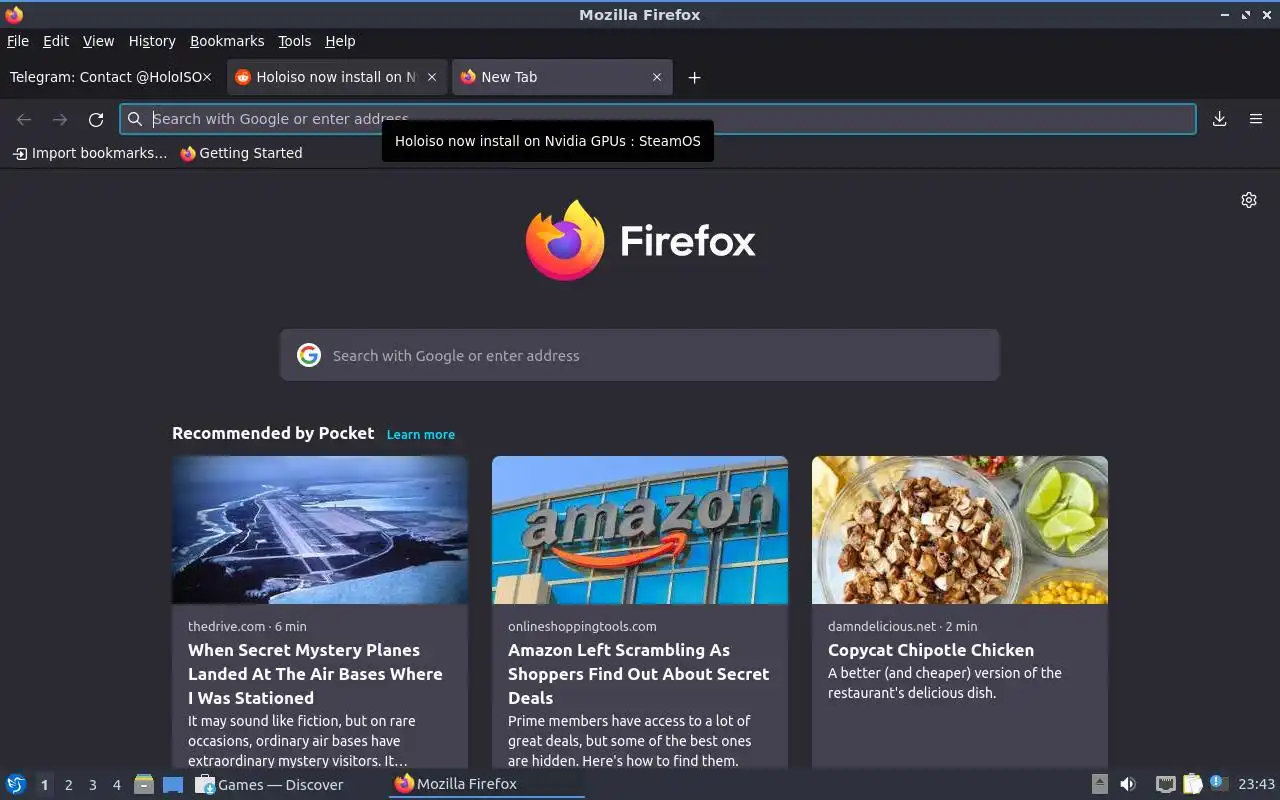Open the update notification tray icon
This screenshot has height=800, width=1280.
click(1218, 783)
